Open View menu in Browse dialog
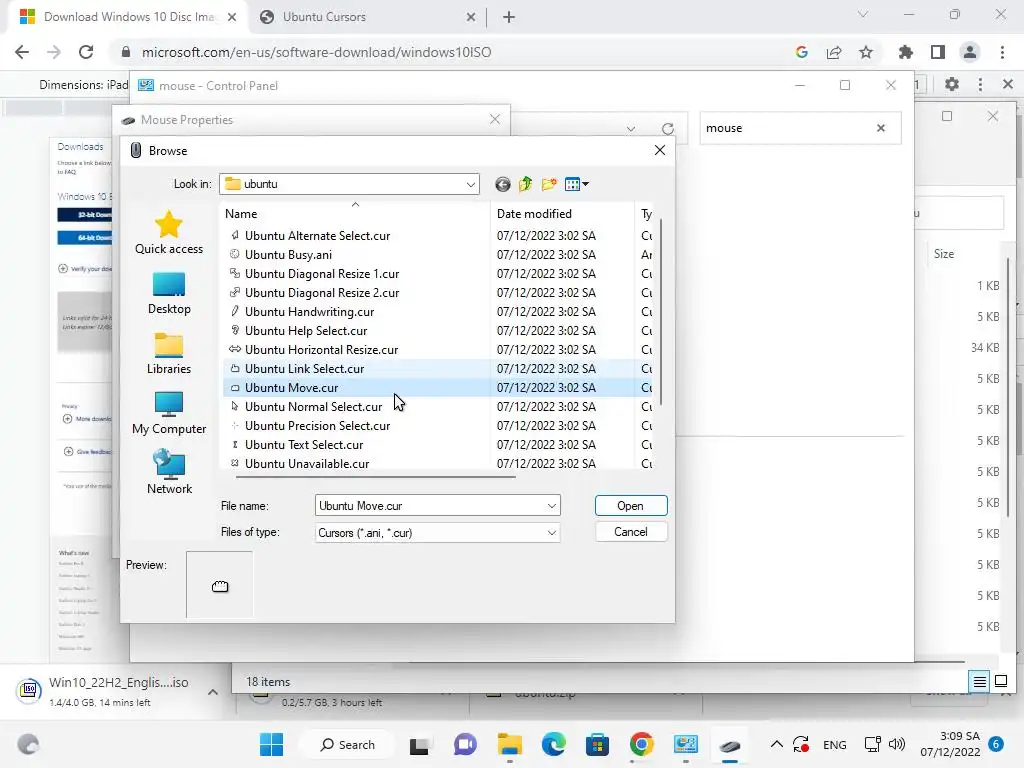The height and width of the screenshot is (768, 1024). pos(576,184)
